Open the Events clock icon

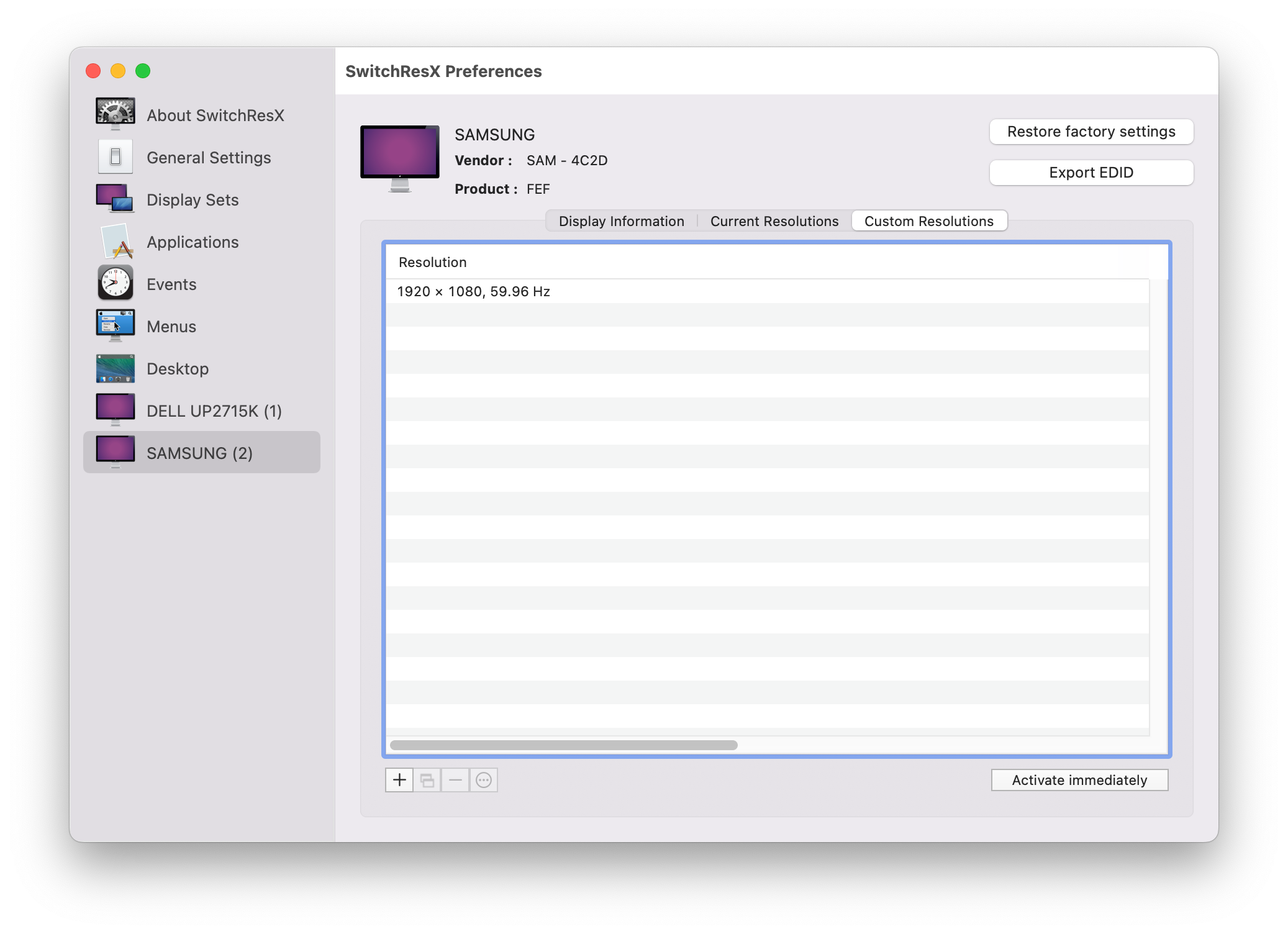116,283
